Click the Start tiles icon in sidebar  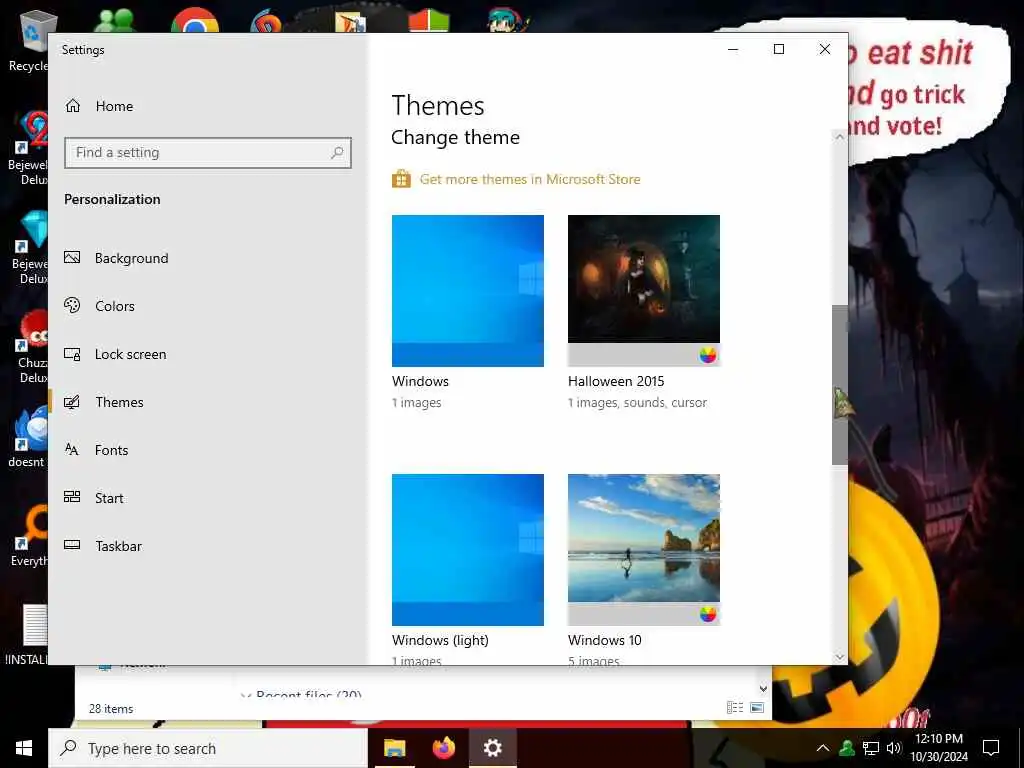coord(72,497)
